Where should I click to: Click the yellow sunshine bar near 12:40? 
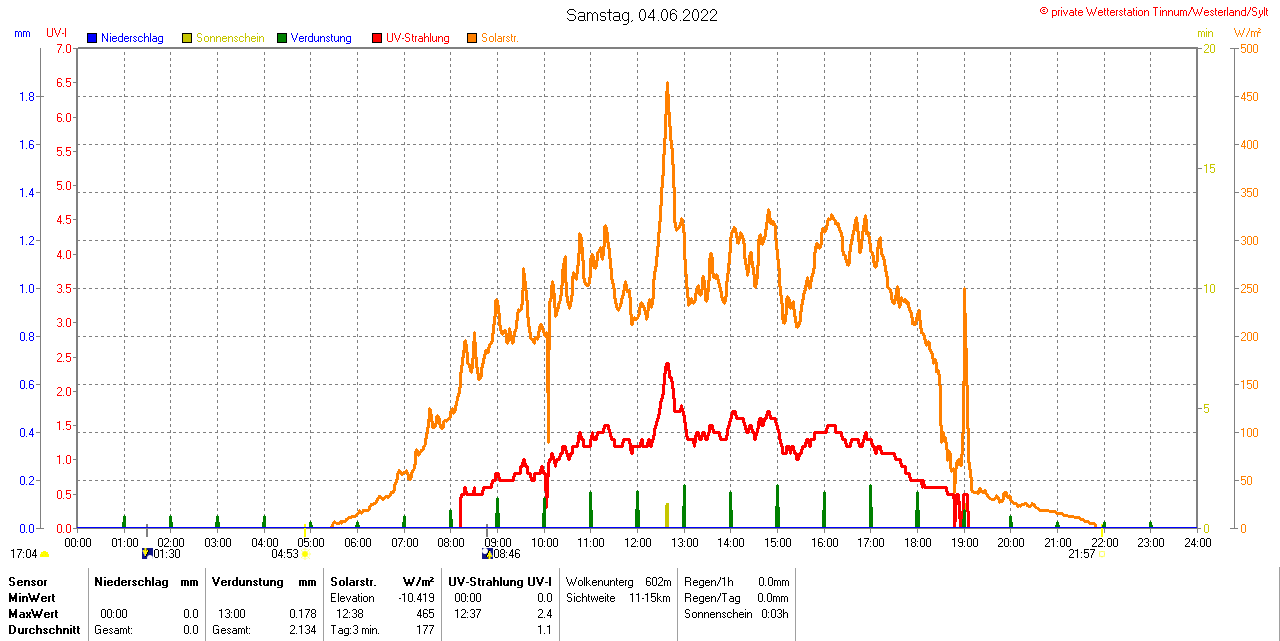[x=667, y=515]
